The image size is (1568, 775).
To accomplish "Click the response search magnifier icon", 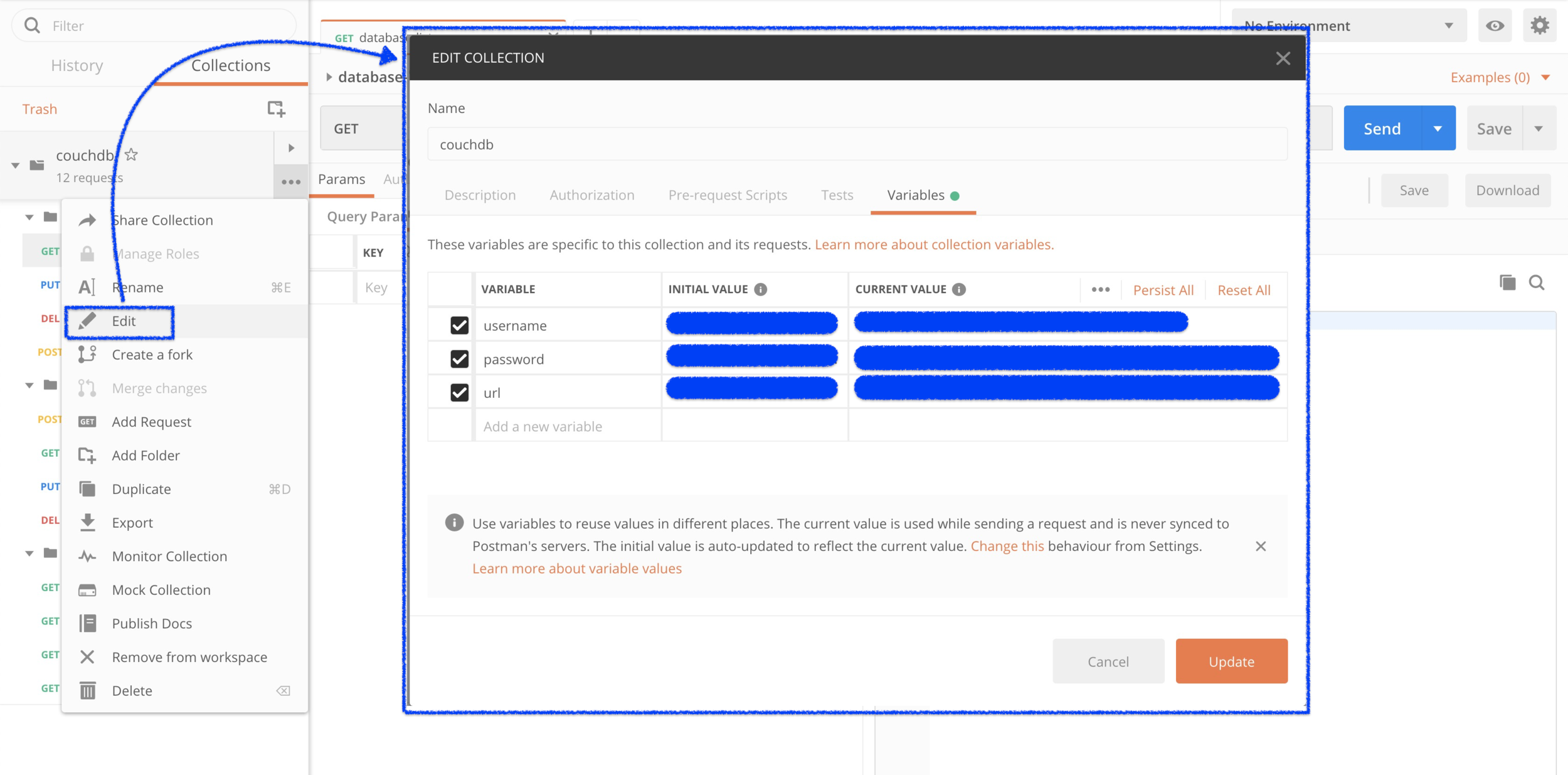I will pyautogui.click(x=1536, y=283).
